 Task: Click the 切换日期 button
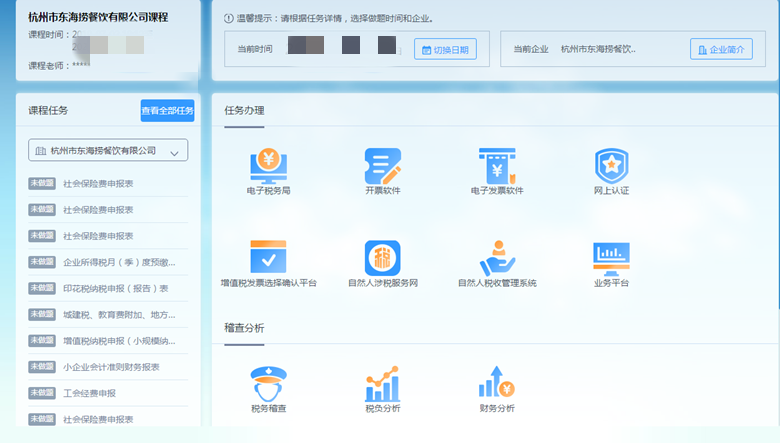445,49
